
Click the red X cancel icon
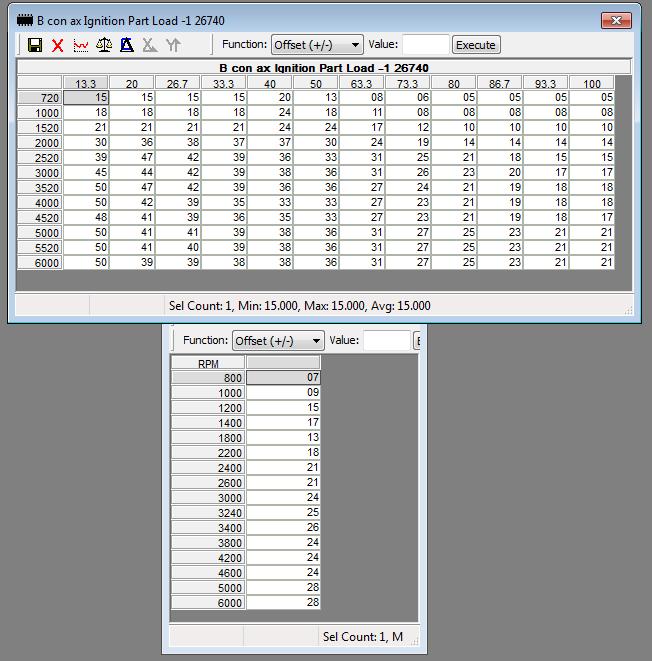(x=57, y=45)
